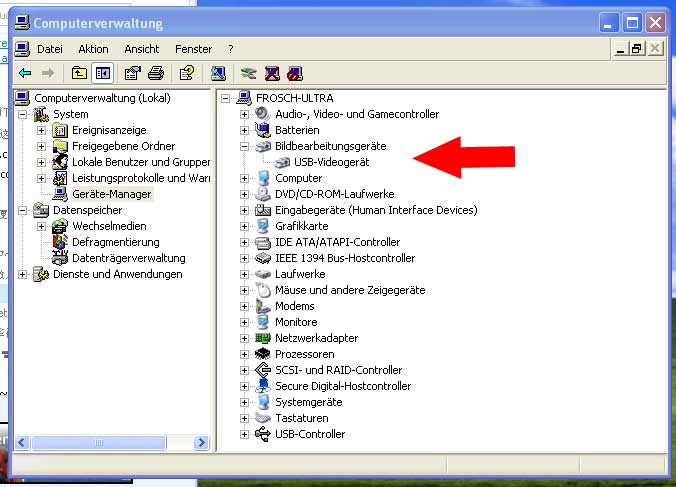The image size is (676, 487).
Task: Minimize the inner MMC child window
Action: tap(621, 48)
